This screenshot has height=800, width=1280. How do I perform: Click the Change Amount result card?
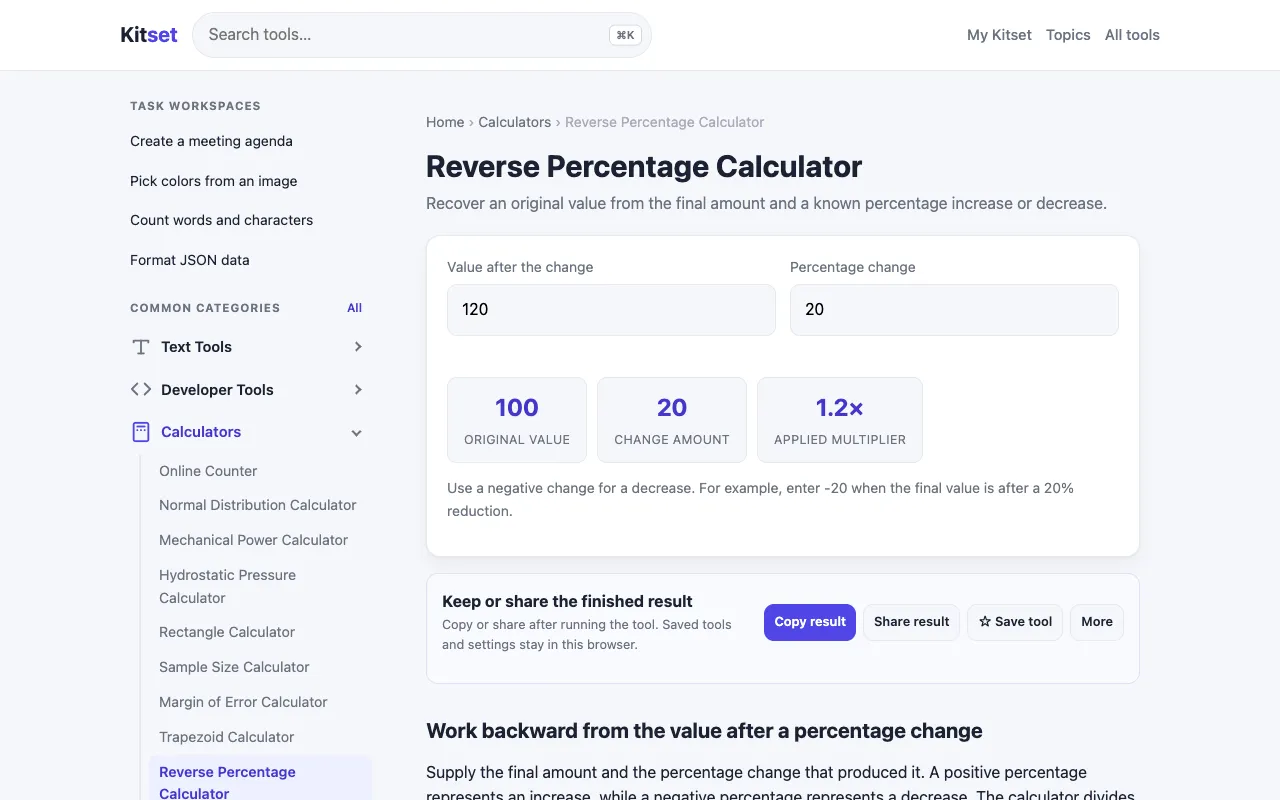[x=672, y=420]
